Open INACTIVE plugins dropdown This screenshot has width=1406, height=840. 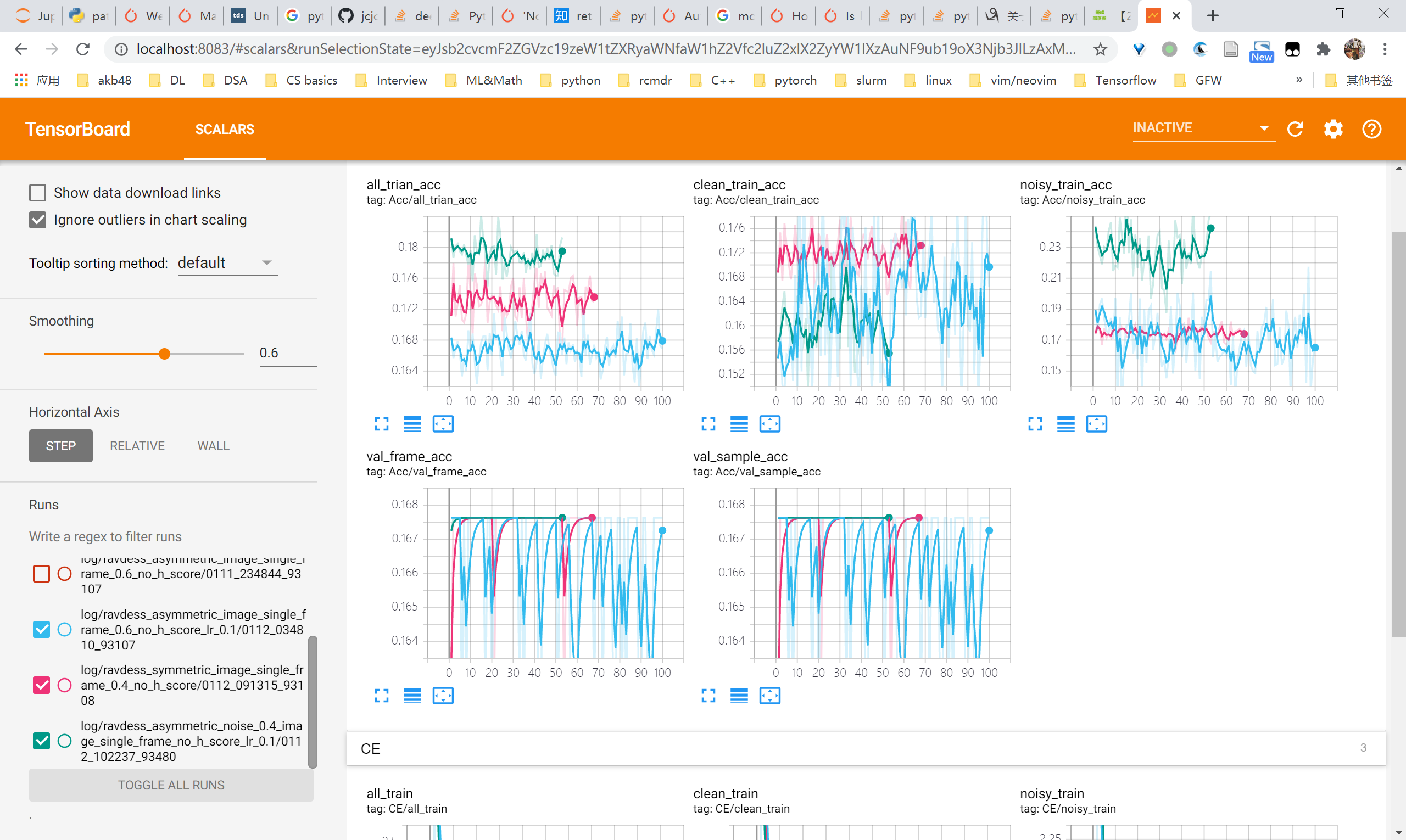(x=1203, y=128)
